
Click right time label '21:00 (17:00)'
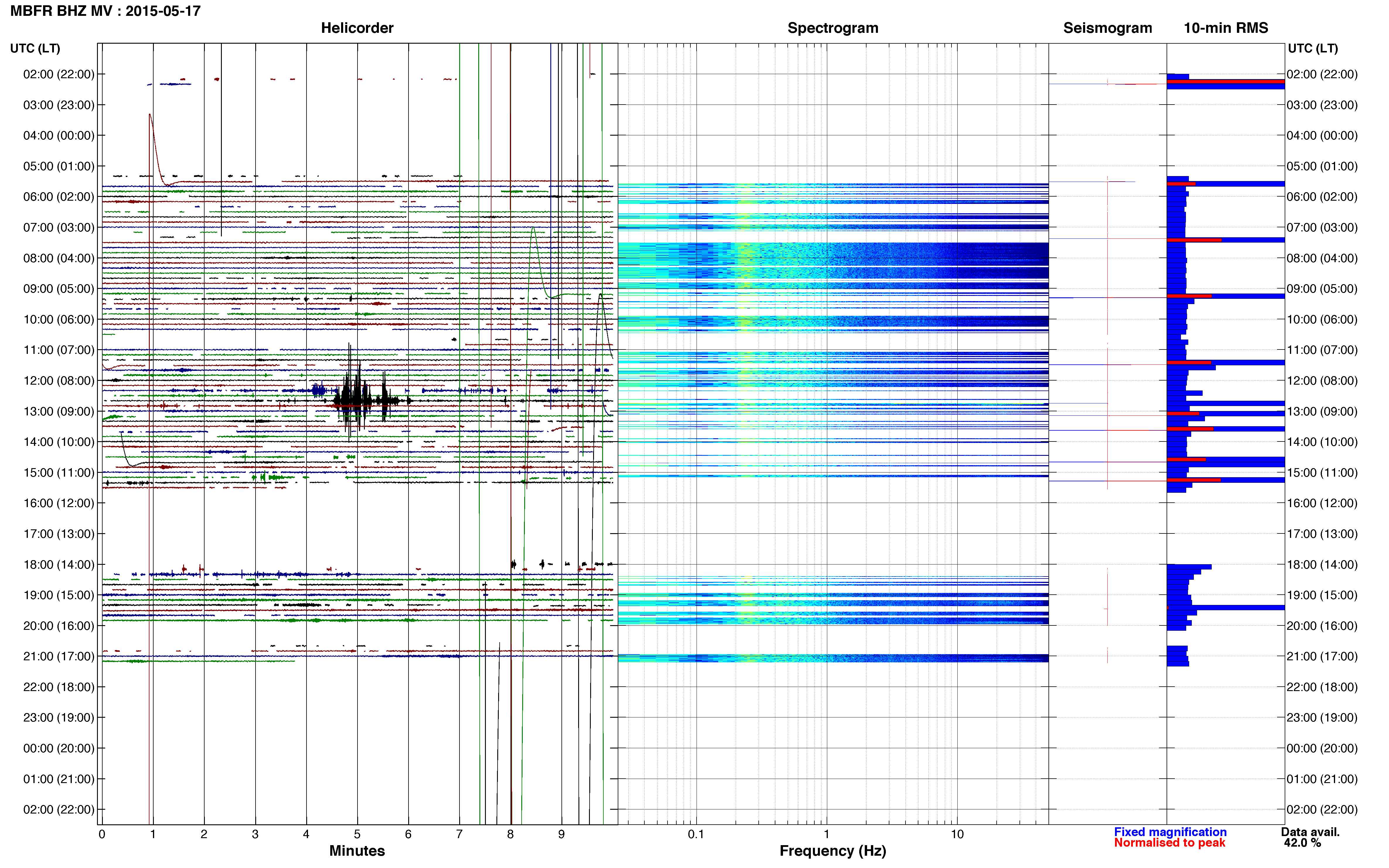click(x=1322, y=656)
